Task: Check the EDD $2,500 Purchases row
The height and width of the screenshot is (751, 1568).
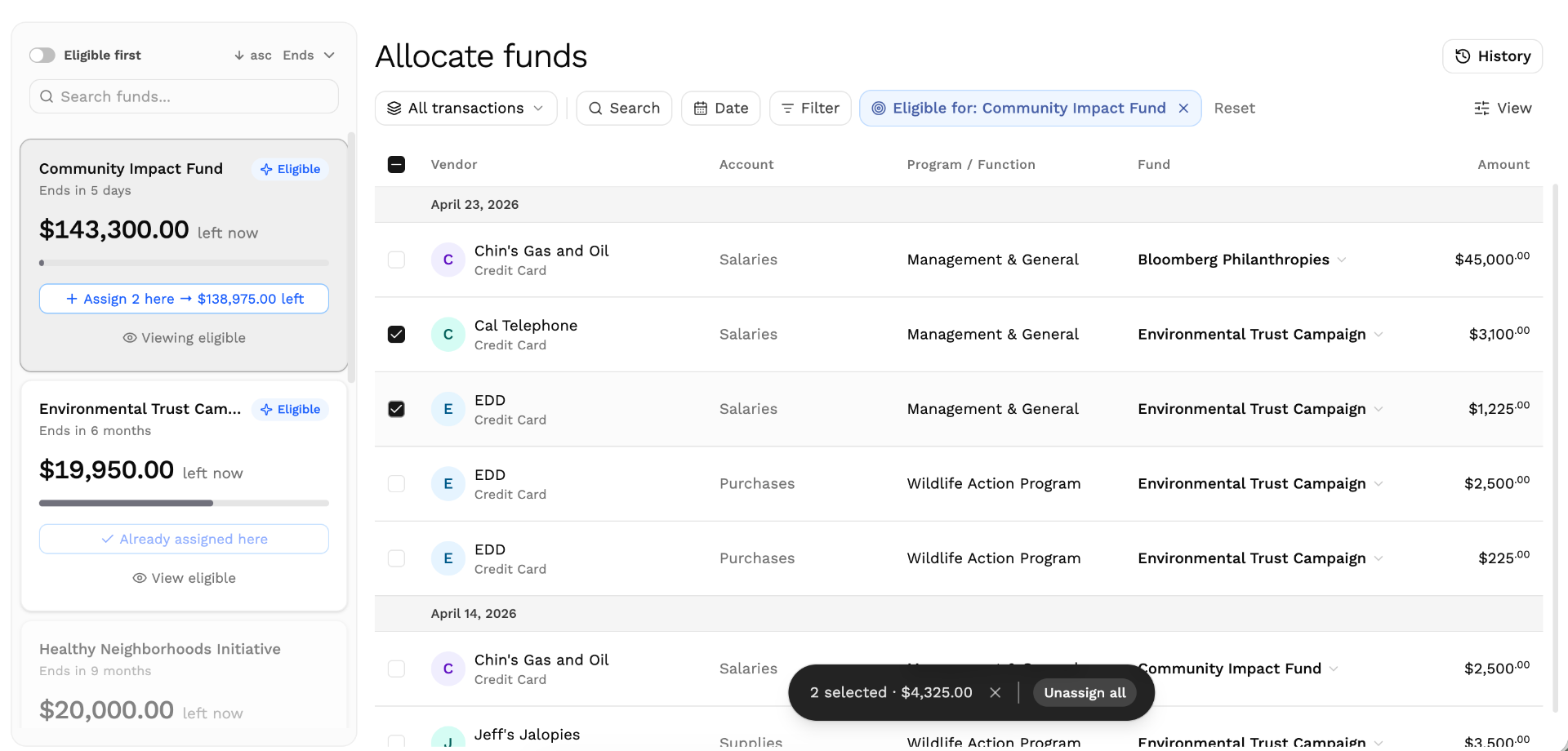Action: pos(396,483)
